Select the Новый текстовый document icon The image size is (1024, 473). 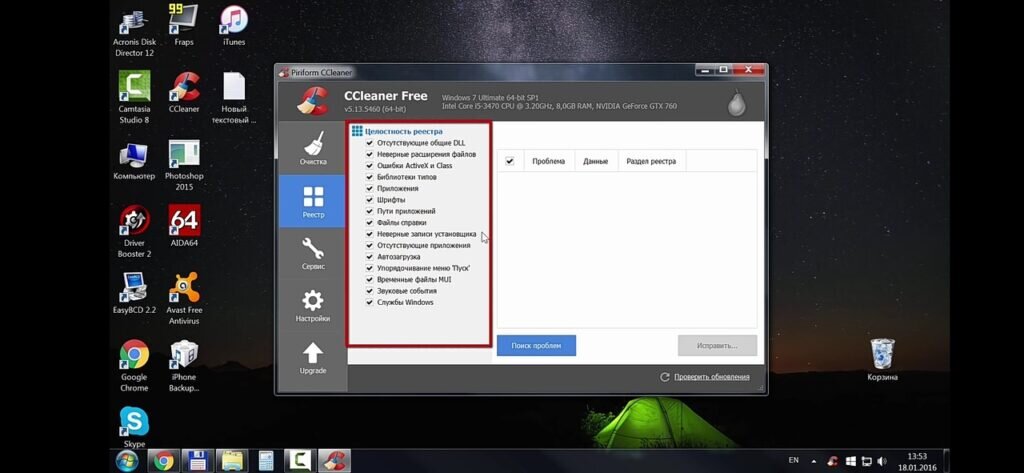[234, 97]
